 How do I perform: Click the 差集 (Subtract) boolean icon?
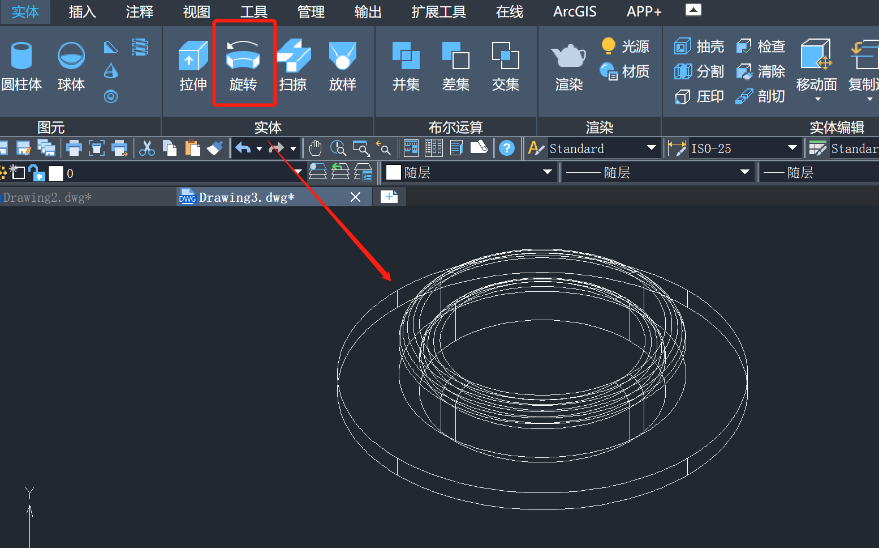pos(456,66)
